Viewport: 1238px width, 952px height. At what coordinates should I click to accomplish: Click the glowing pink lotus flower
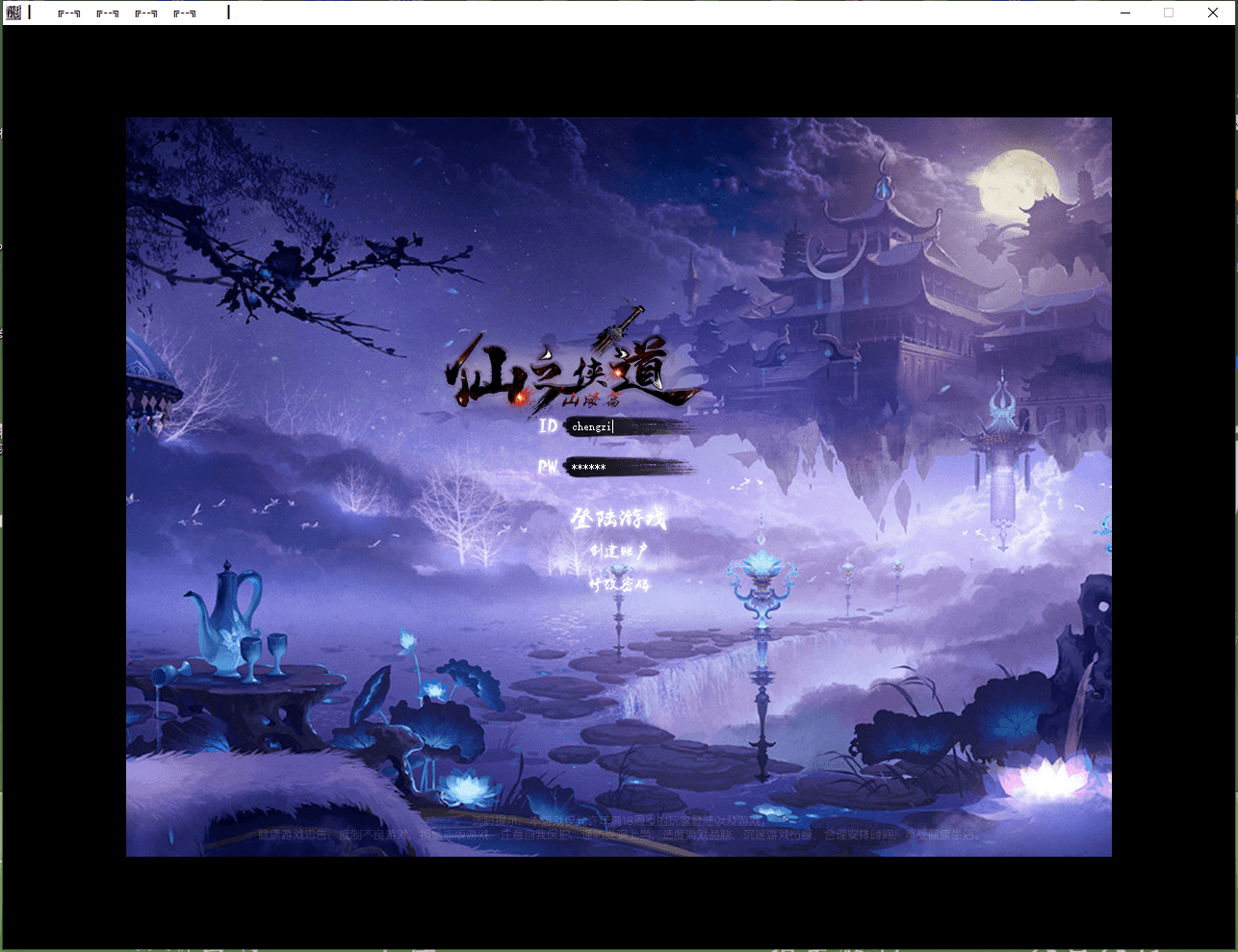pos(1045,776)
